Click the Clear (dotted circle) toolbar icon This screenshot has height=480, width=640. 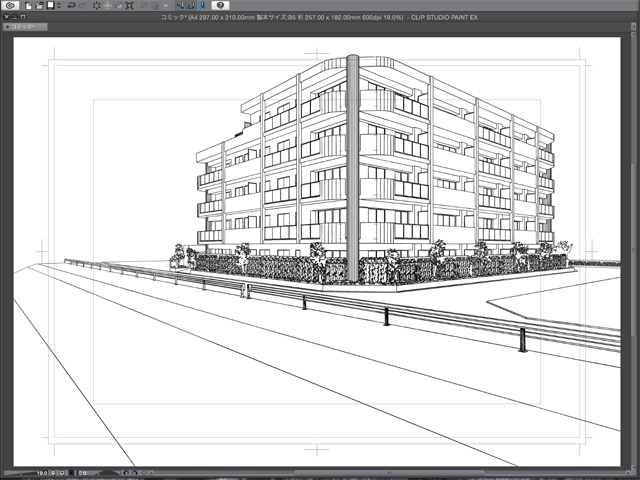point(97,5)
